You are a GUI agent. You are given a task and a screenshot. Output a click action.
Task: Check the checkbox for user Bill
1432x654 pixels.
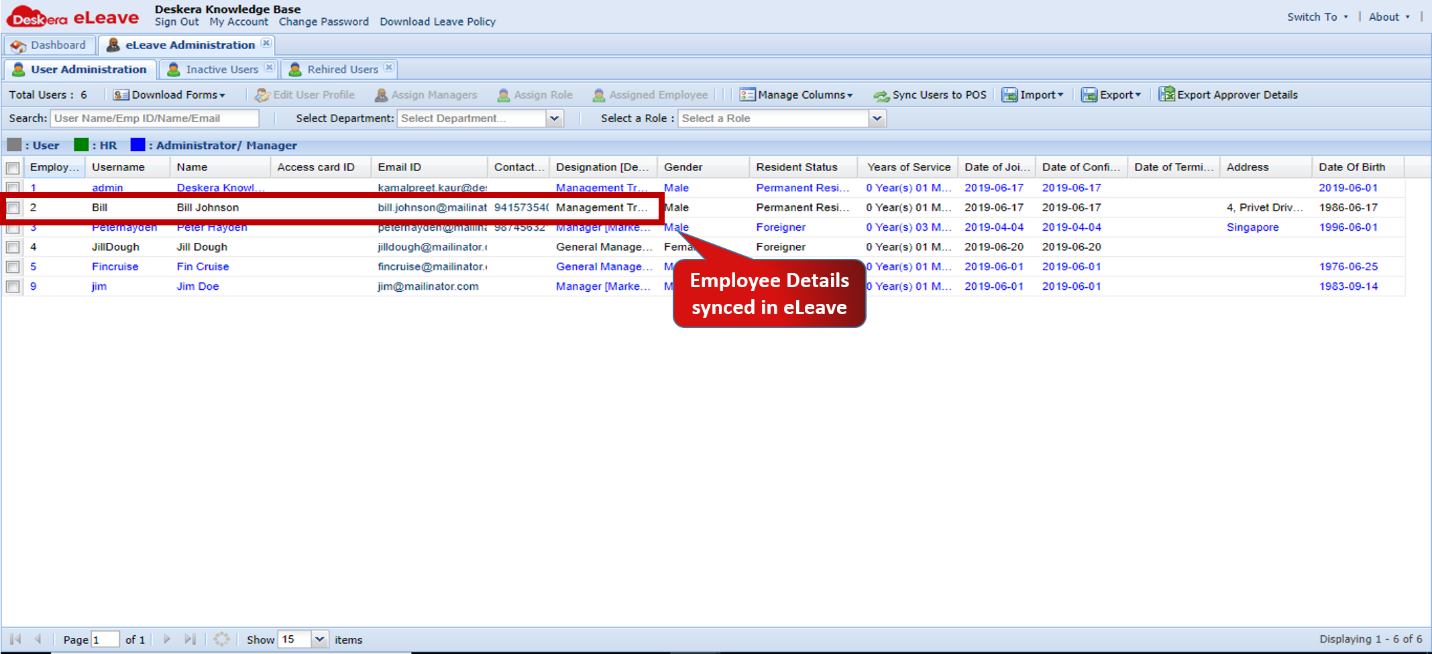tap(13, 207)
